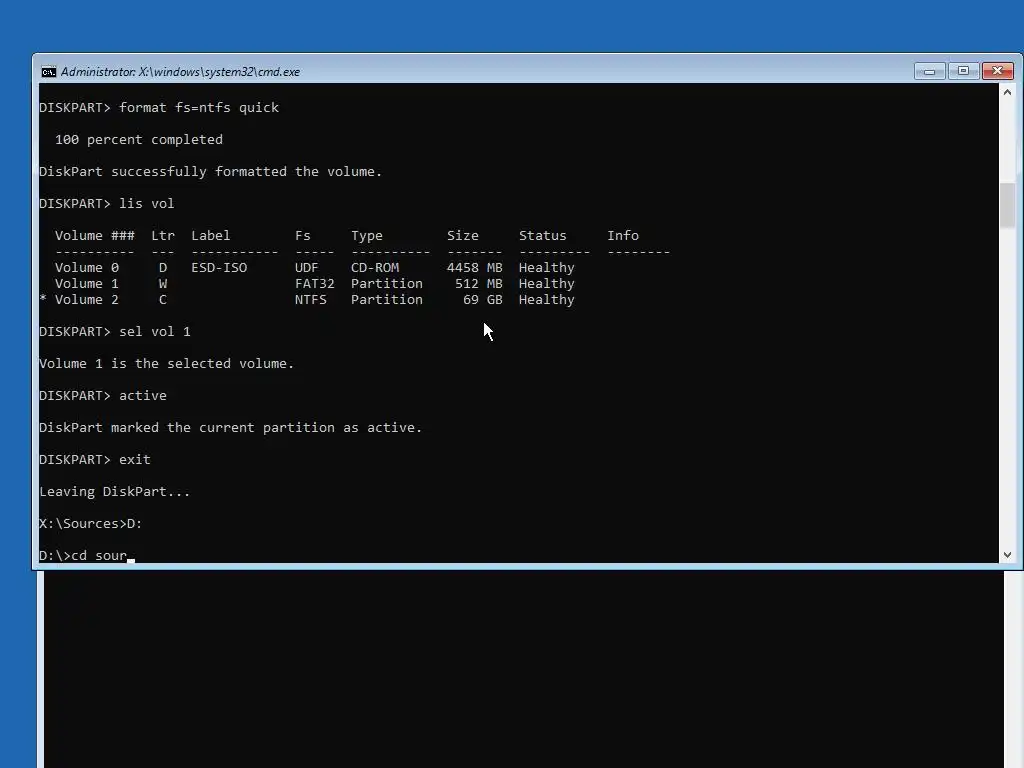The width and height of the screenshot is (1024, 768).
Task: Click the cmd.exe window title text
Action: click(180, 72)
